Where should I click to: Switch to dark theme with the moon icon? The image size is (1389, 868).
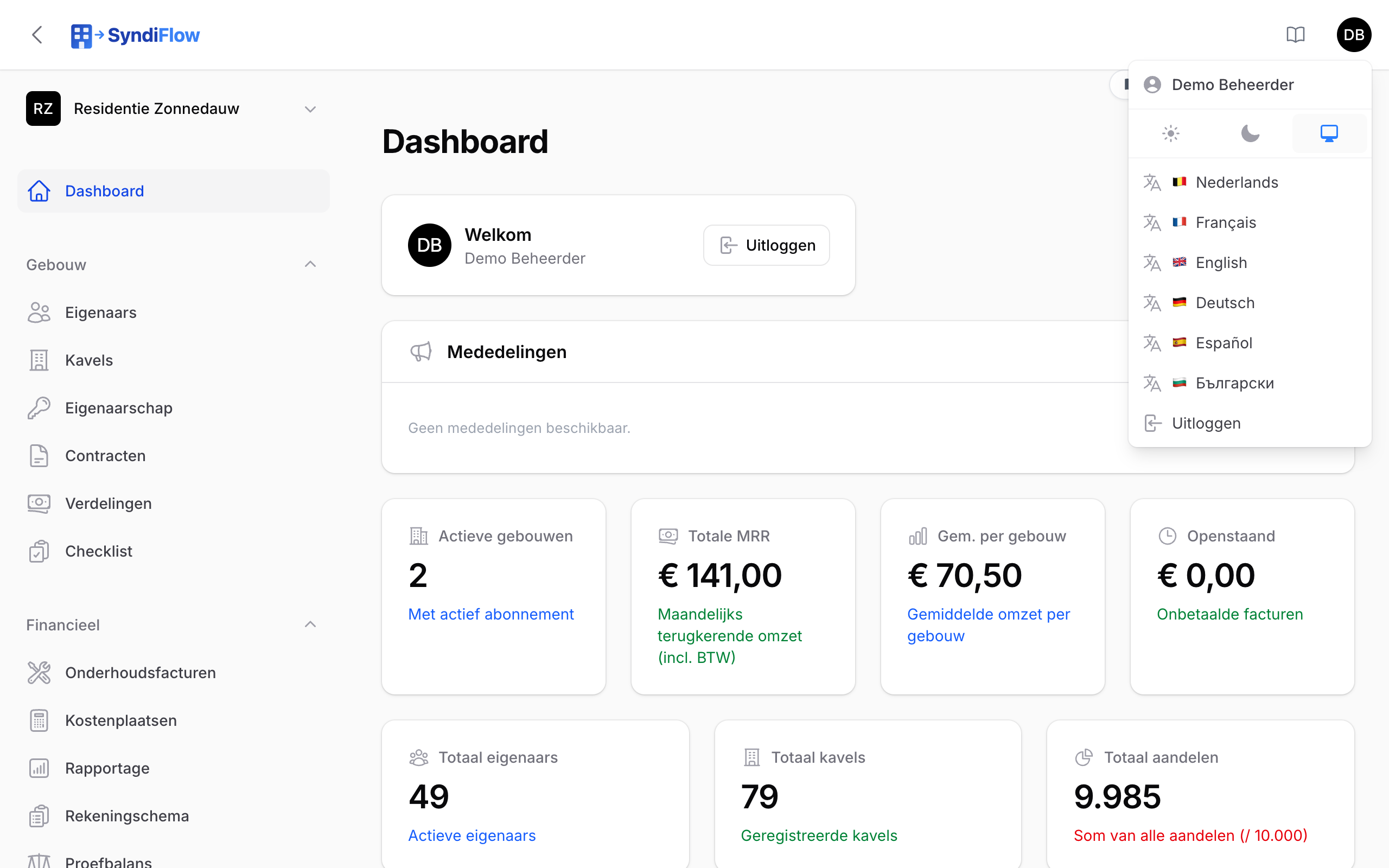tap(1250, 134)
